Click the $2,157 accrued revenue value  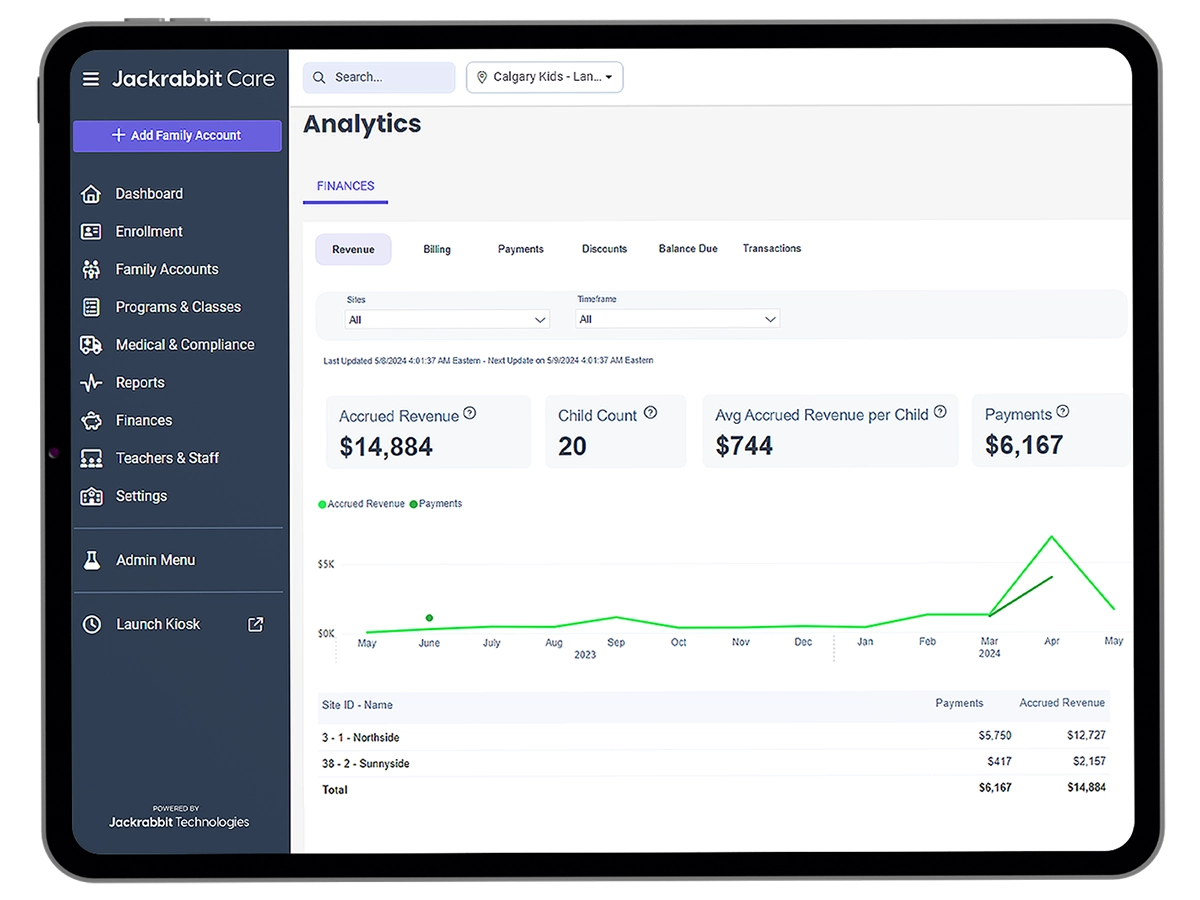coord(1089,761)
